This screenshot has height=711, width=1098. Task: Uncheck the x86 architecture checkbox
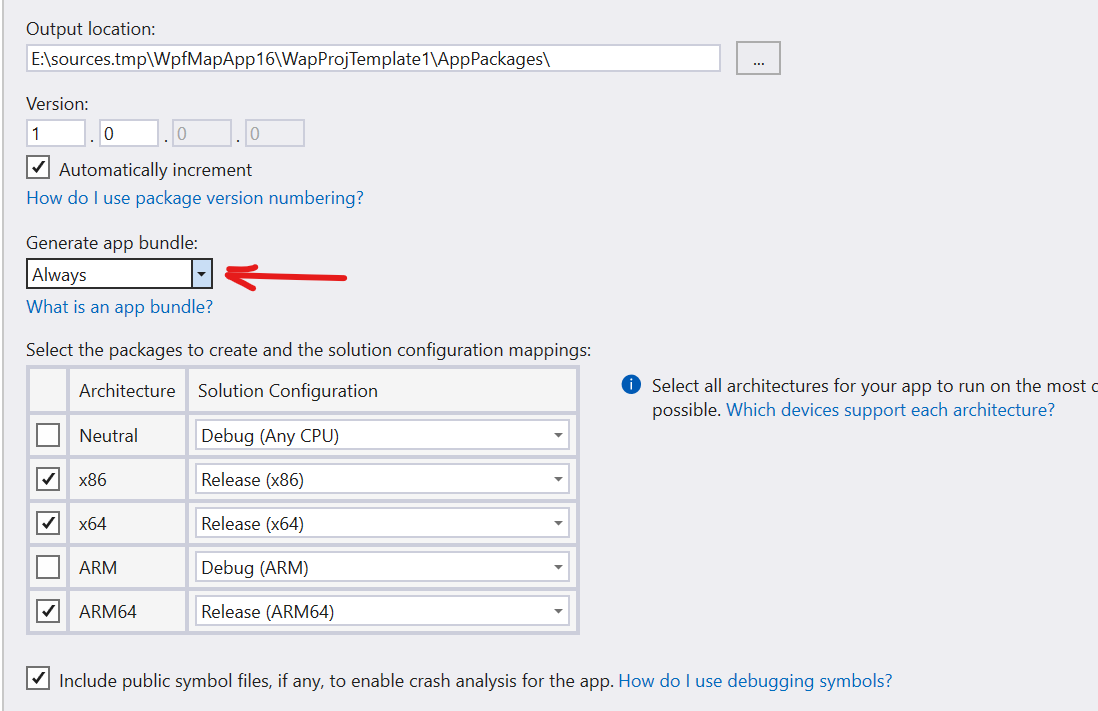pos(47,479)
